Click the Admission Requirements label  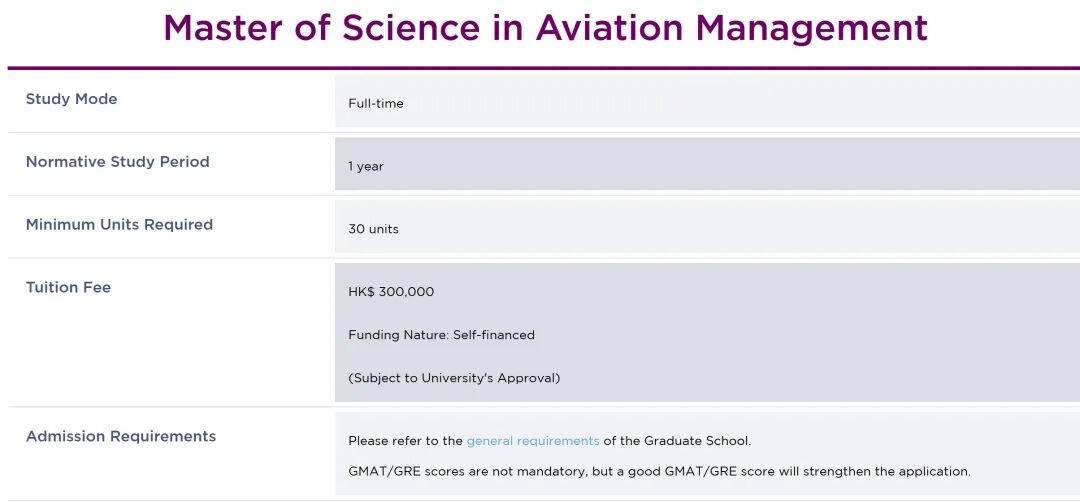121,437
